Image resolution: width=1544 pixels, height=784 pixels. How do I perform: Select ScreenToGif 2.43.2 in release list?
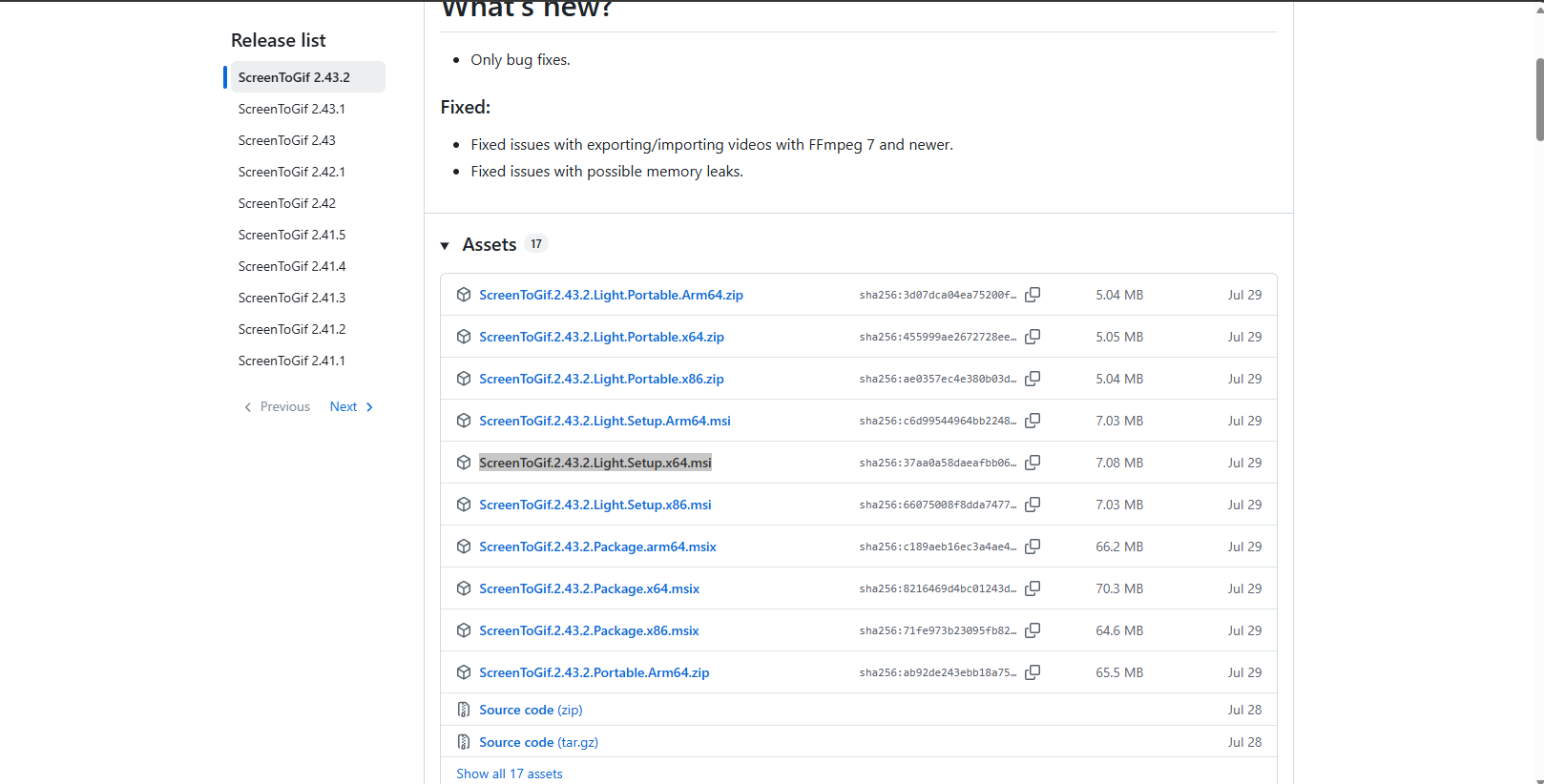(307, 77)
